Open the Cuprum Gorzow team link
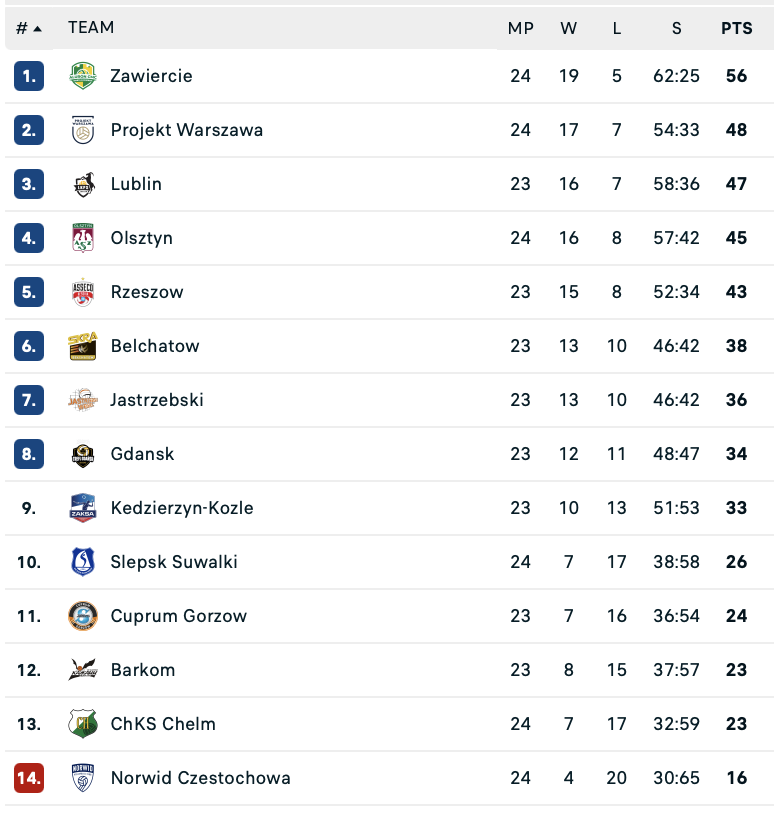 click(179, 616)
